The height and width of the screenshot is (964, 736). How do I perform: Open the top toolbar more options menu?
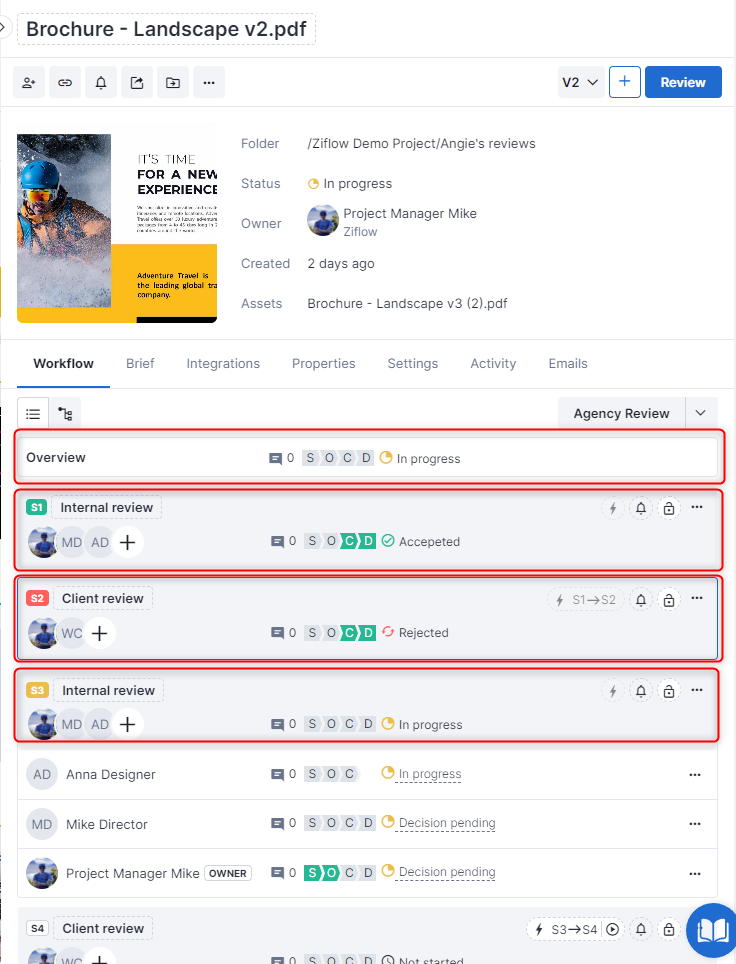coord(209,83)
